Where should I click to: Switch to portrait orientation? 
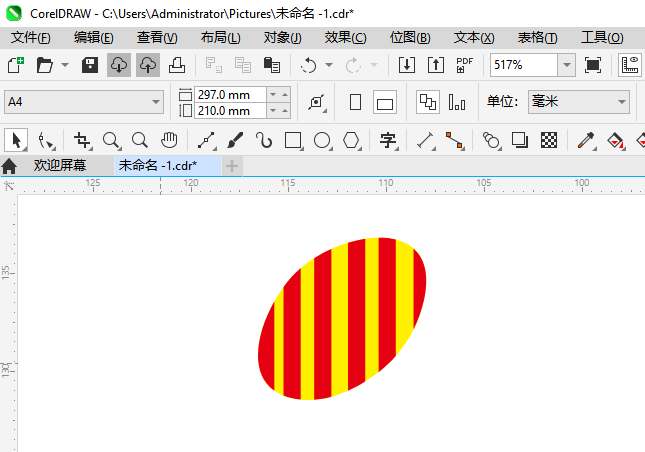point(355,102)
